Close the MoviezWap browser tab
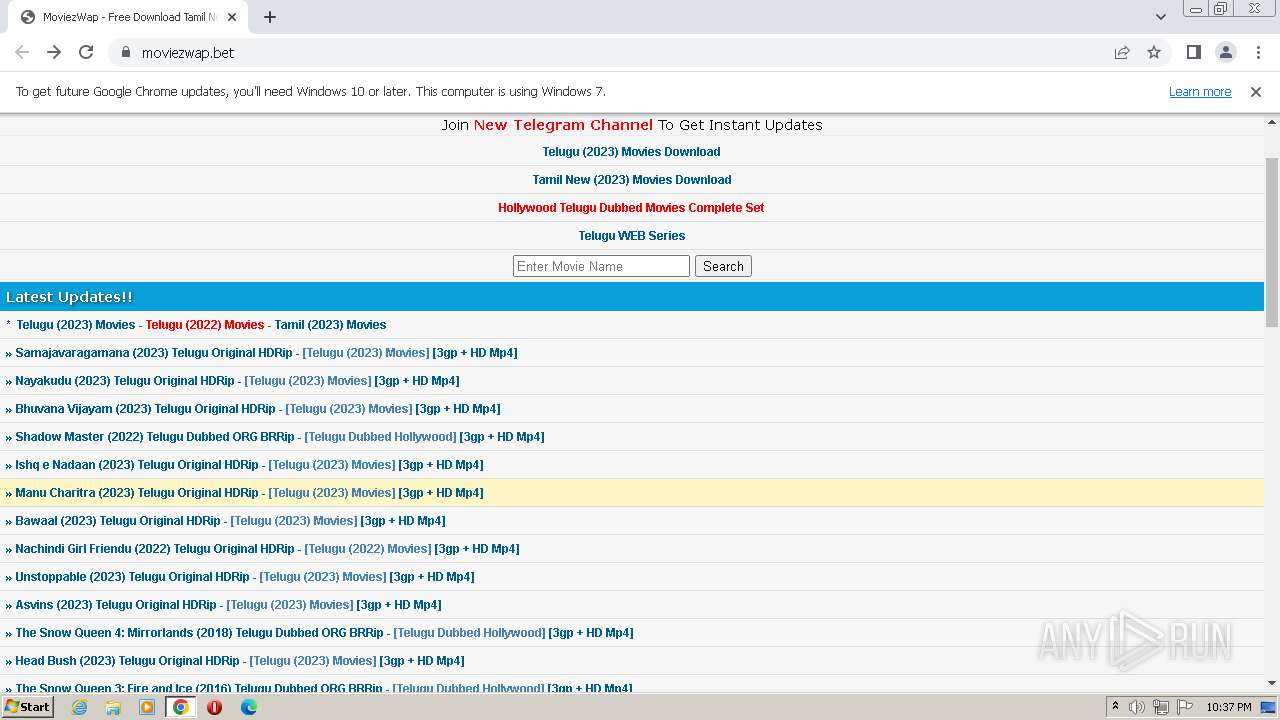 click(232, 17)
